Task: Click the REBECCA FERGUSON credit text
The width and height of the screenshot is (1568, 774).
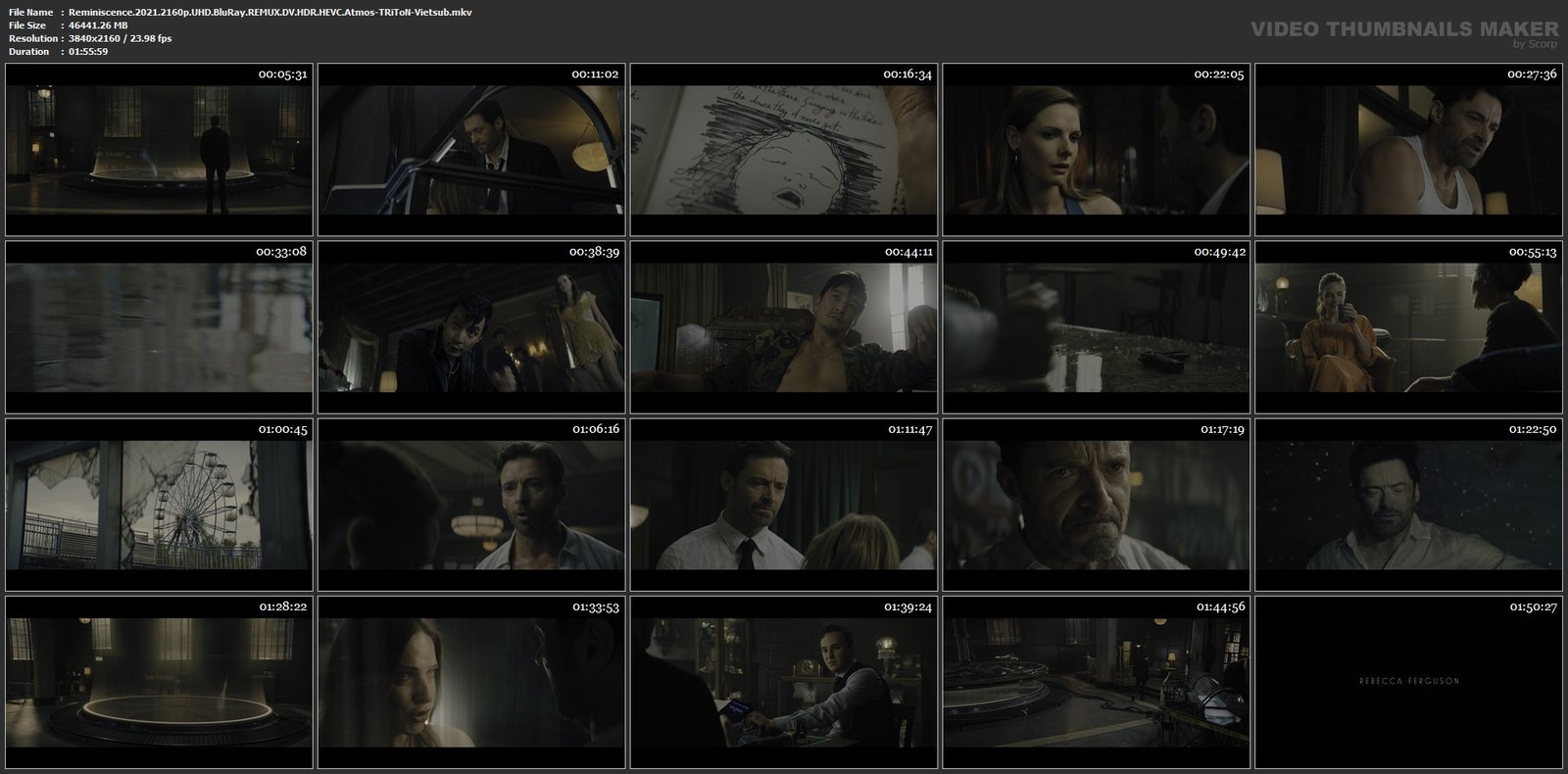Action: point(1409,681)
